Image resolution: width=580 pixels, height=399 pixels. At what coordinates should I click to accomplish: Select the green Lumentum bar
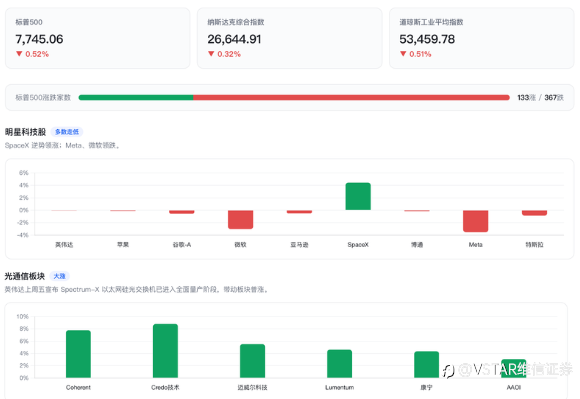tap(340, 364)
